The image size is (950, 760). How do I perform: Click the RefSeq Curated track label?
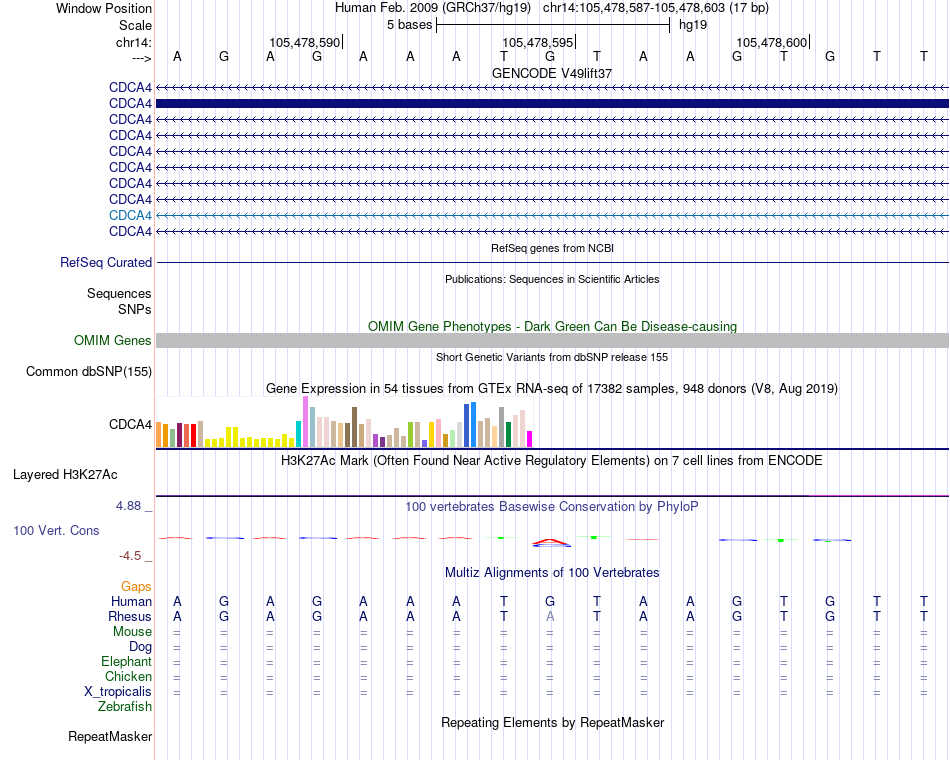106,262
